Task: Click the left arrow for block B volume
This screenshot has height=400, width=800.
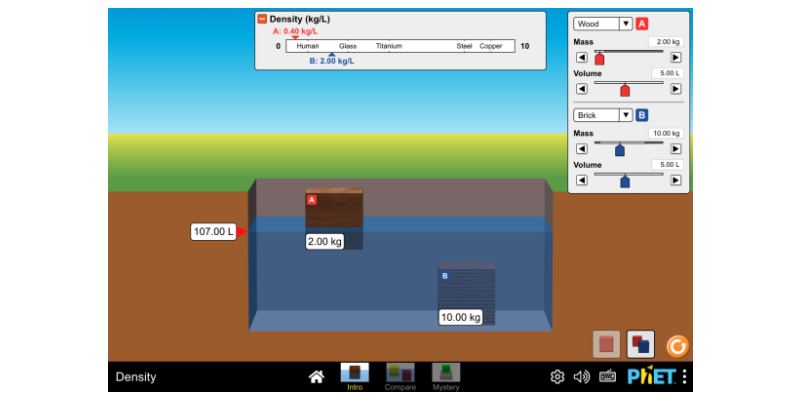Action: point(581,180)
